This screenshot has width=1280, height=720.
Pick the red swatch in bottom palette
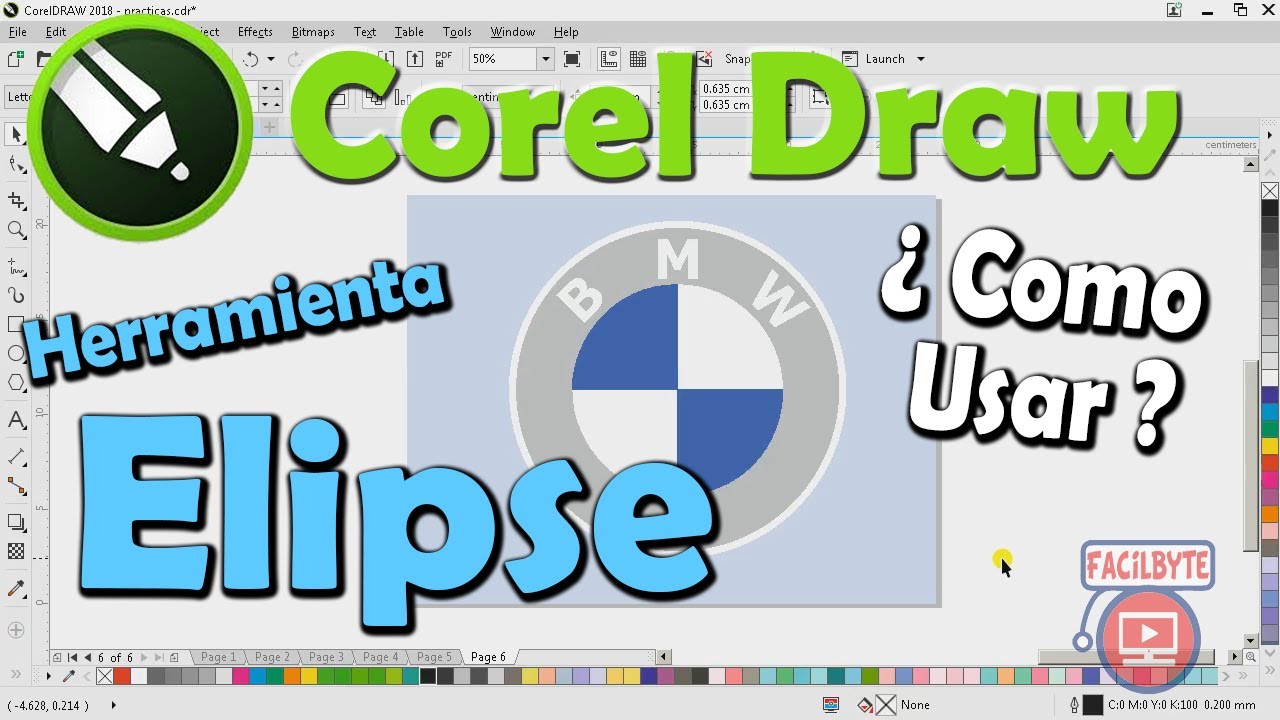[122, 677]
